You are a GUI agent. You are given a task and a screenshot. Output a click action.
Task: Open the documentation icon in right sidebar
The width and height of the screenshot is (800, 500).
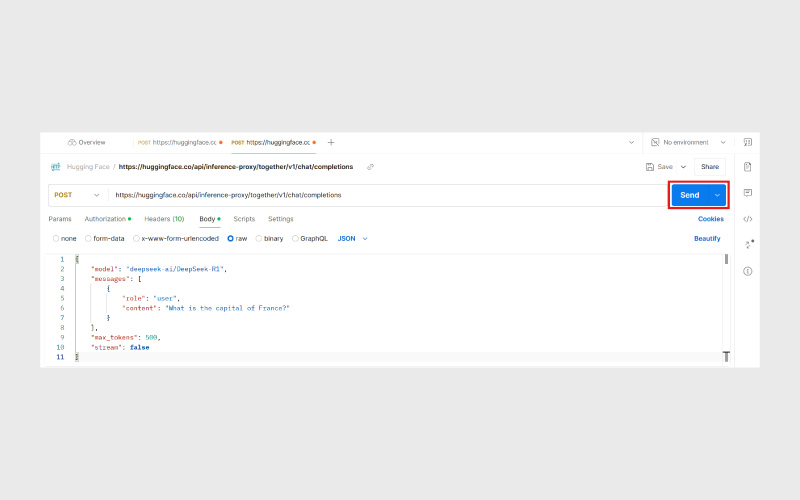[747, 167]
